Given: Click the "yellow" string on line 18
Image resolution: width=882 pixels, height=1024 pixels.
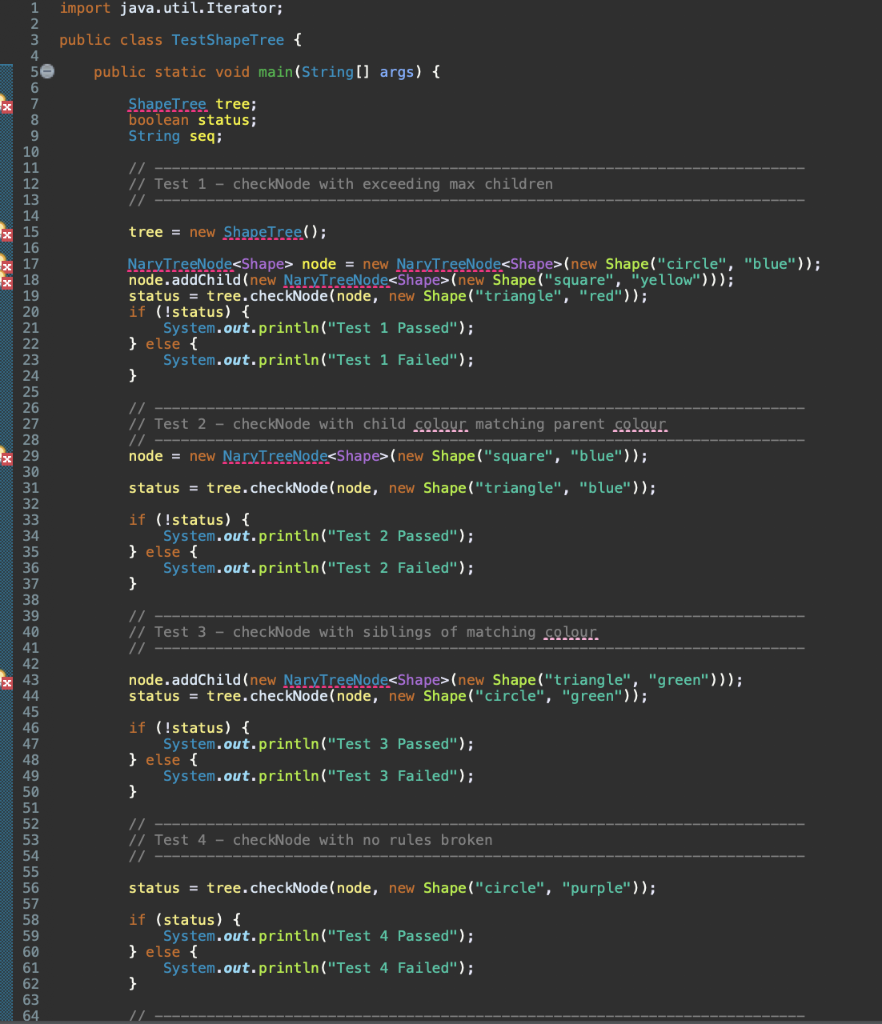Looking at the screenshot, I should click(x=665, y=280).
